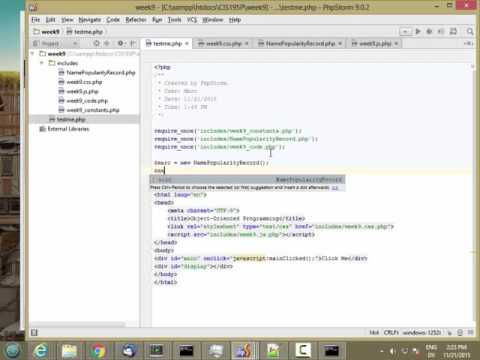This screenshot has width=480, height=360.
Task: Toggle tool window buttons in status bar
Action: [34, 332]
